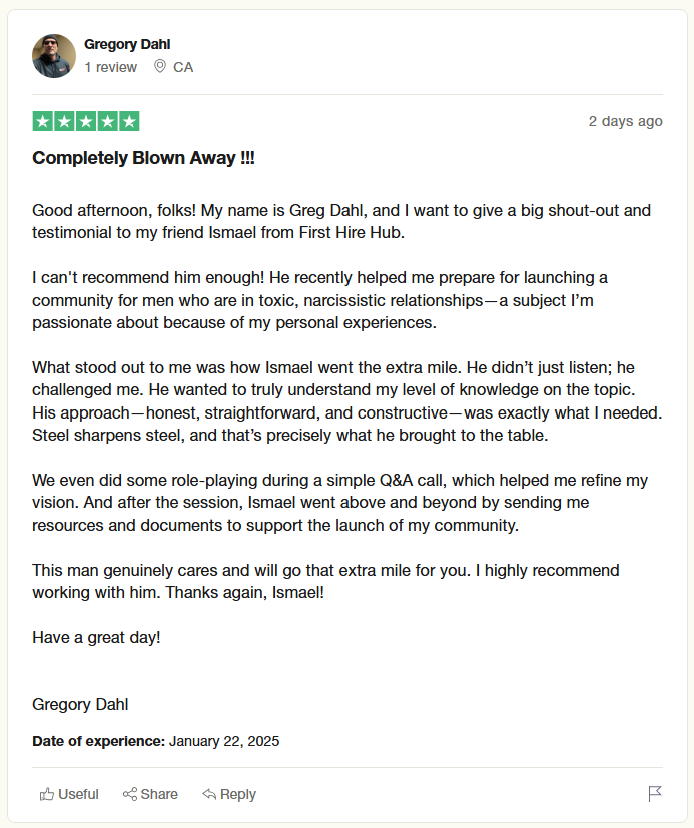The width and height of the screenshot is (694, 828).
Task: Click the third green rating star
Action: [86, 122]
